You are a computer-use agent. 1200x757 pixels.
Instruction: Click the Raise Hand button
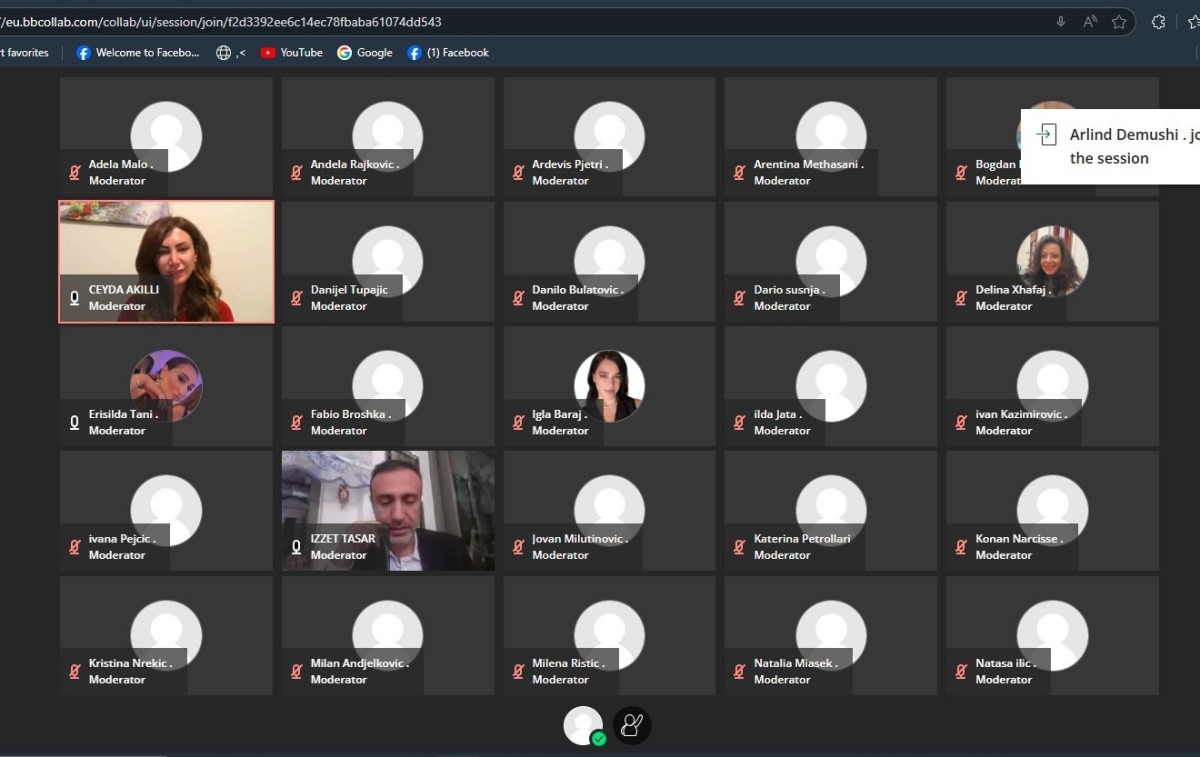point(632,725)
